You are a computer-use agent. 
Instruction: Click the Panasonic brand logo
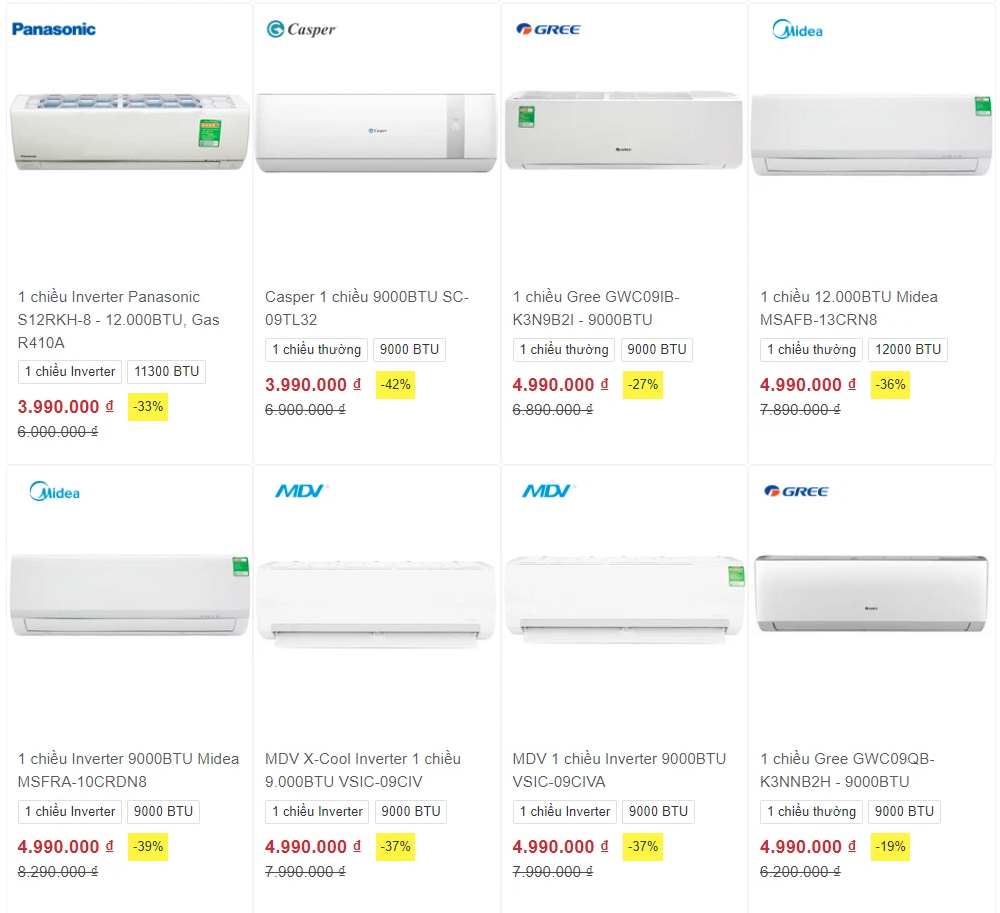click(54, 29)
